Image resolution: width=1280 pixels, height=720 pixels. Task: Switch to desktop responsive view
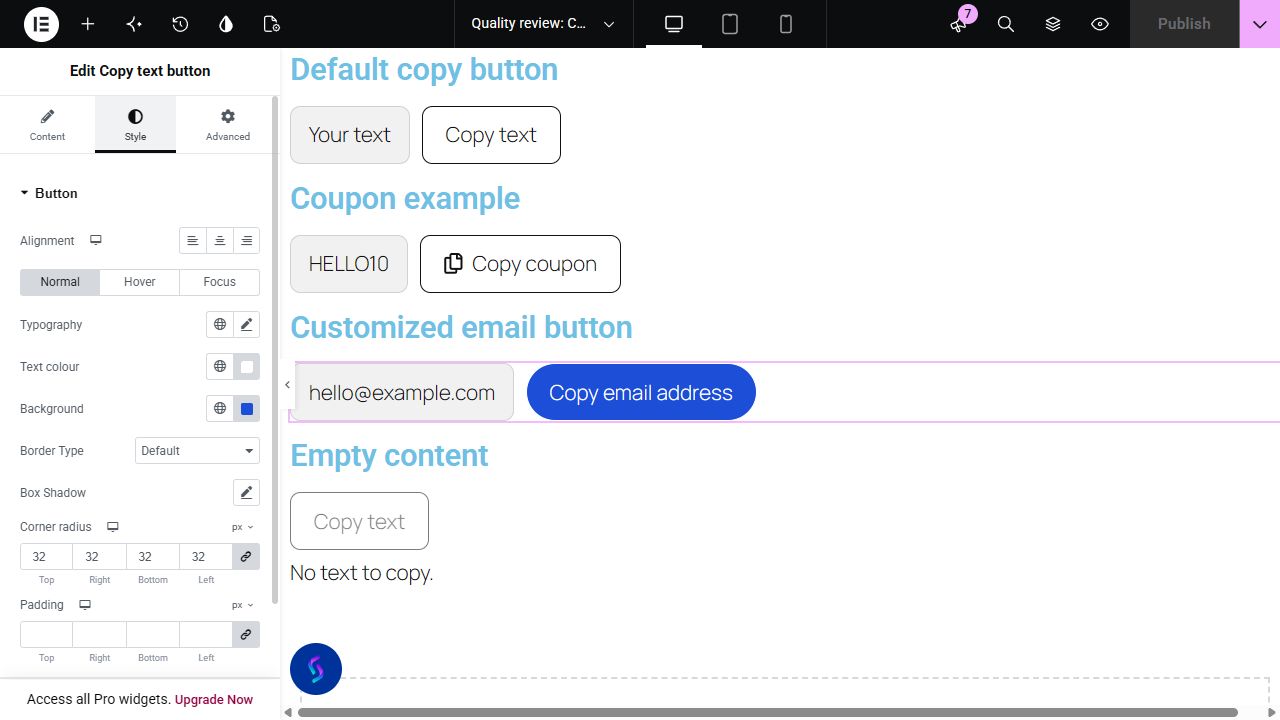[674, 24]
